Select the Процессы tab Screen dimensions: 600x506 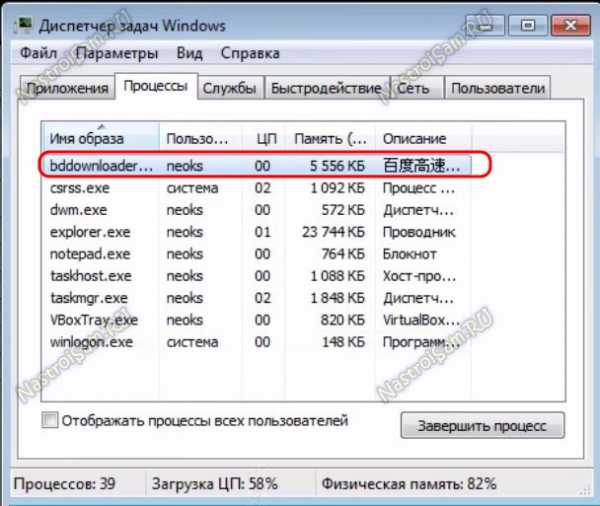point(156,86)
